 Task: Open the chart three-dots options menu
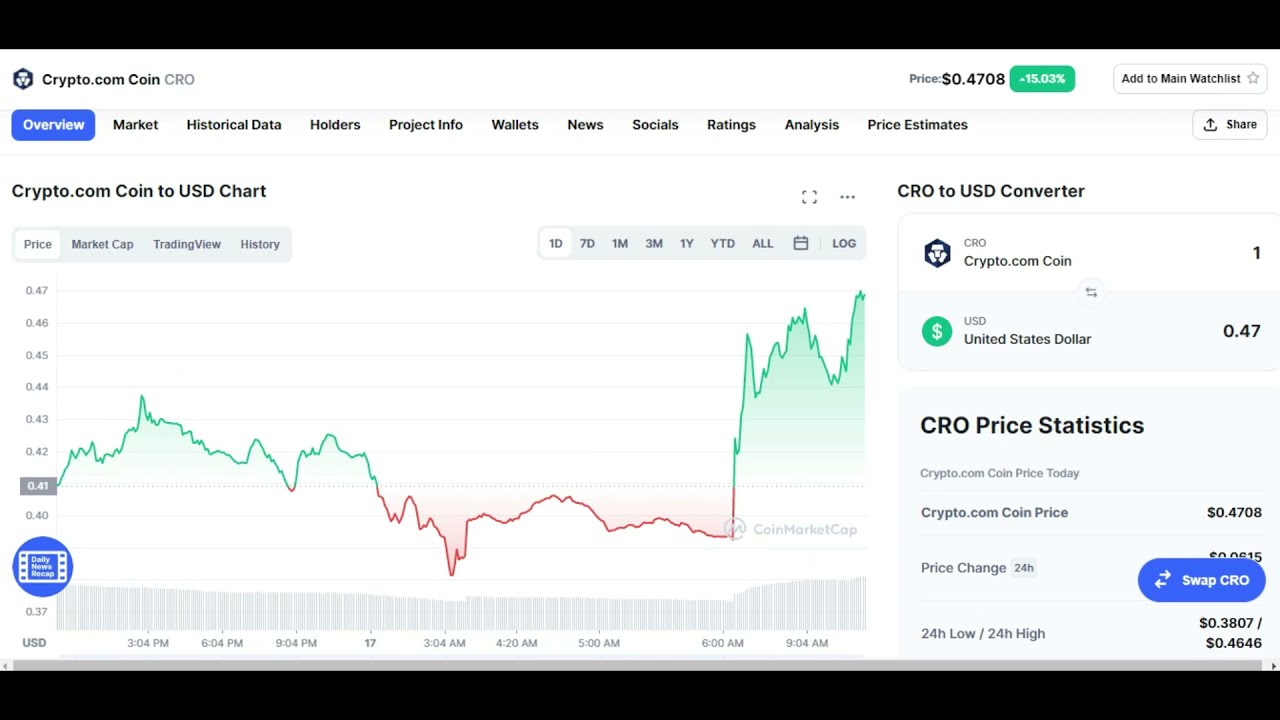click(847, 197)
